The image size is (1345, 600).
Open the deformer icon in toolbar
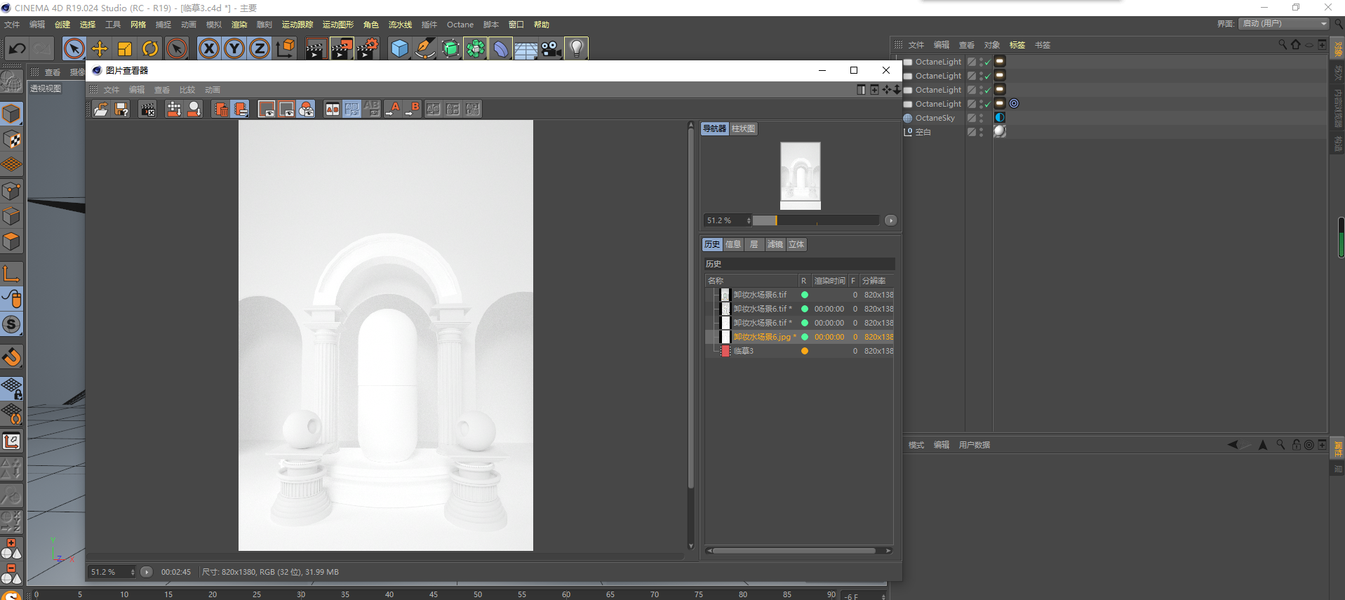pyautogui.click(x=501, y=48)
